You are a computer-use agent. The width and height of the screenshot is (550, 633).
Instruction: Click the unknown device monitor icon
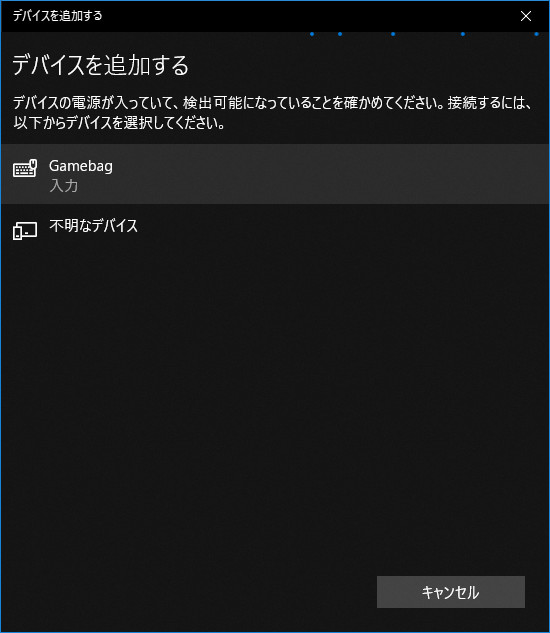25,231
